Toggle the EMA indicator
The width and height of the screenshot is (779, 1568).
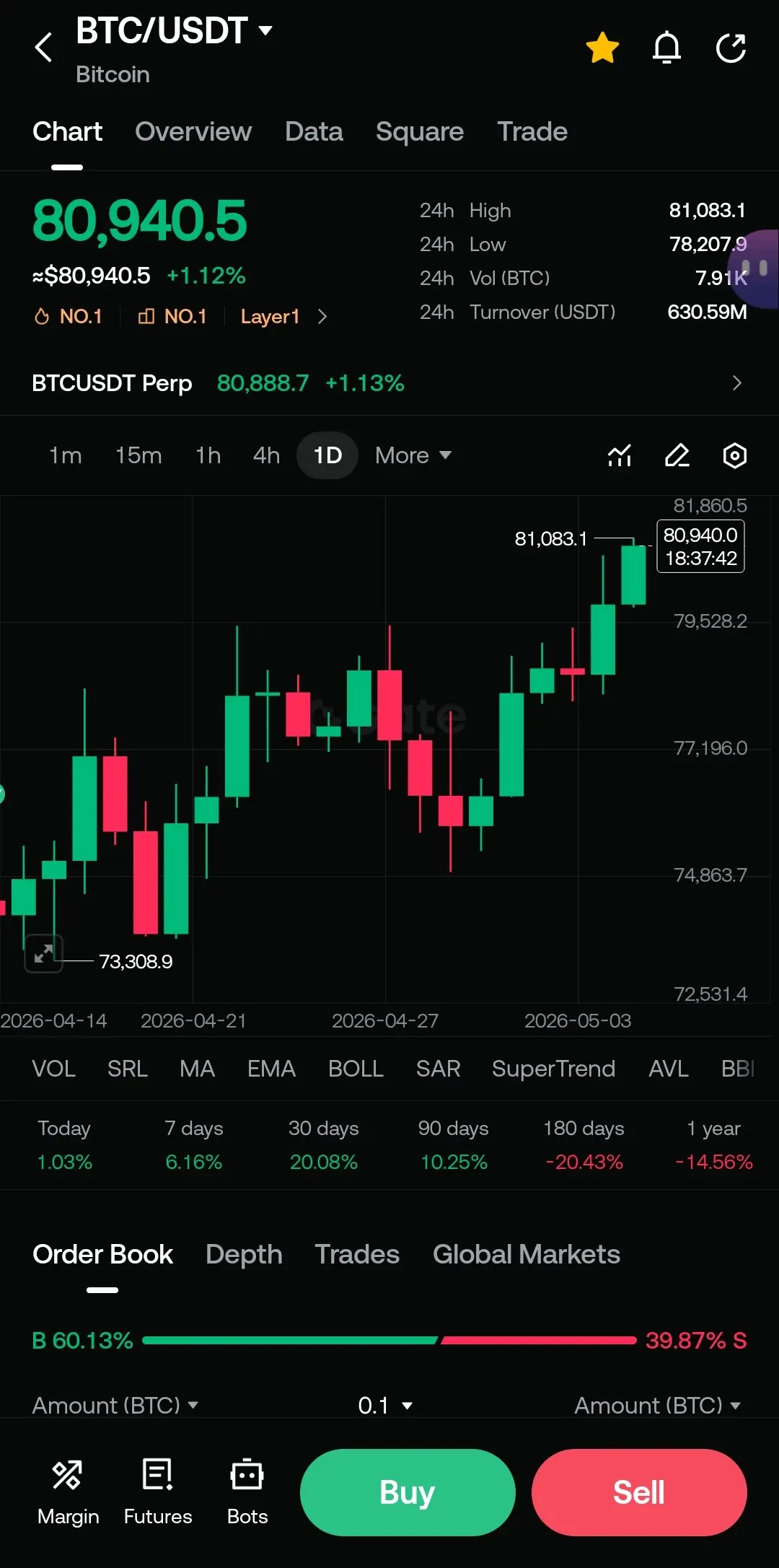[271, 1069]
